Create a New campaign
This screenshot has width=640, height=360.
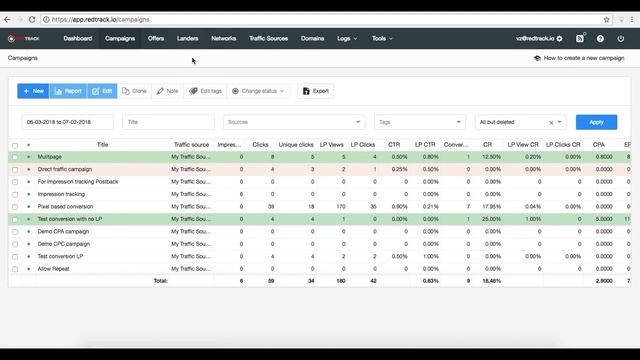click(33, 91)
